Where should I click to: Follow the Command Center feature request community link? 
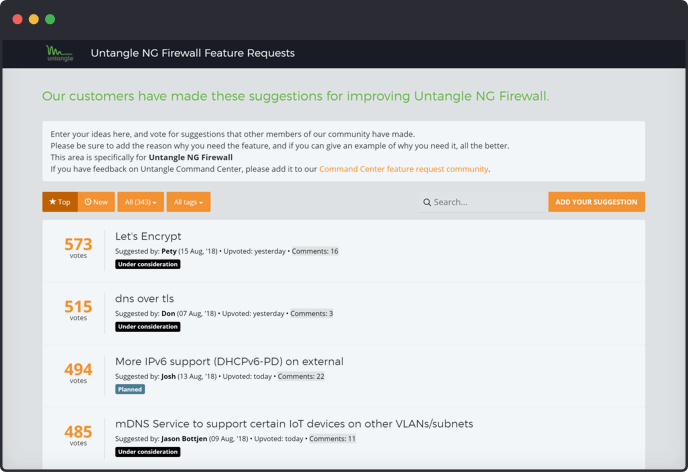click(x=403, y=169)
